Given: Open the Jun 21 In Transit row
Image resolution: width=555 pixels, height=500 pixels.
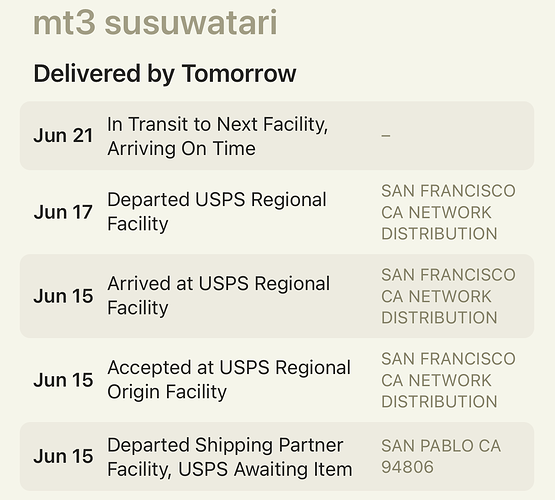Looking at the screenshot, I should tap(277, 136).
